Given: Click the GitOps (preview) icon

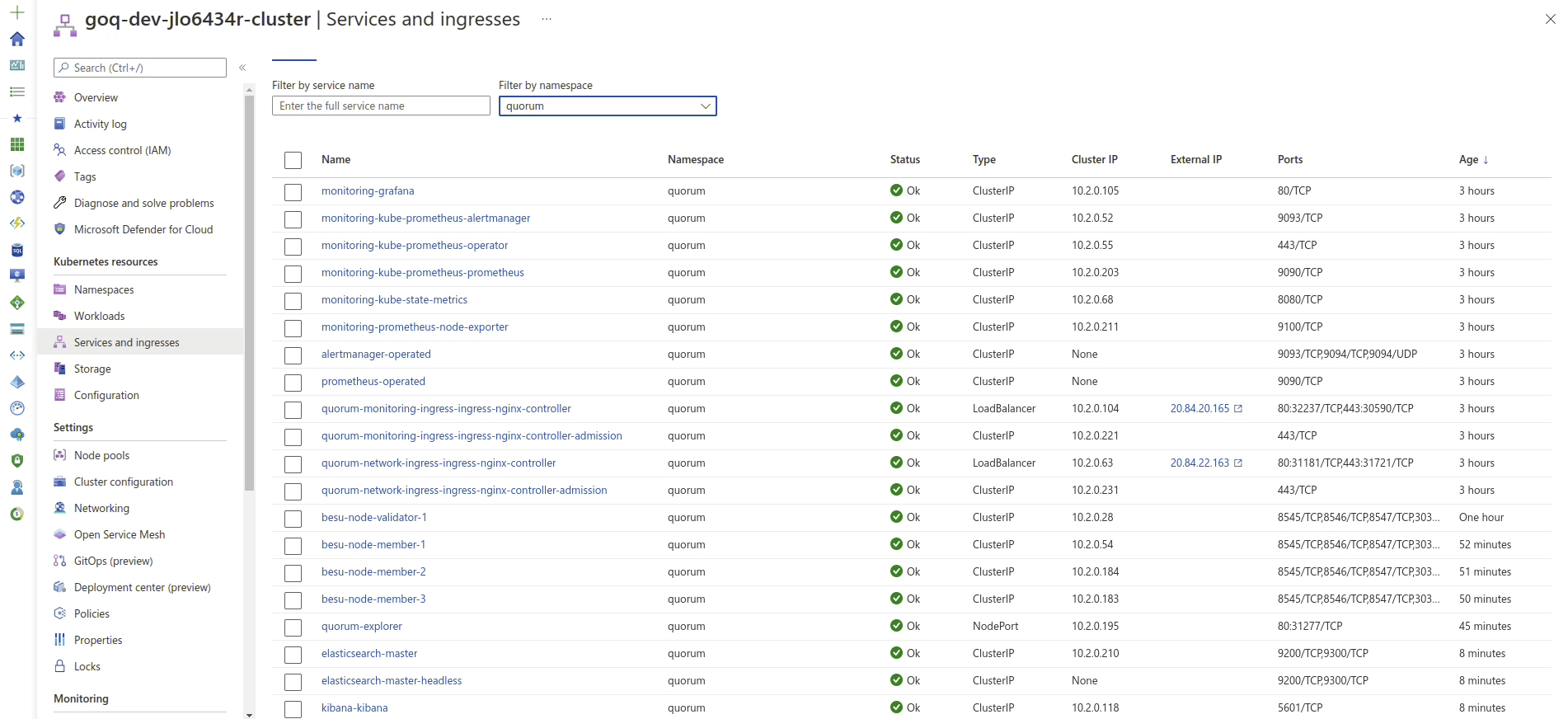Looking at the screenshot, I should [x=59, y=561].
